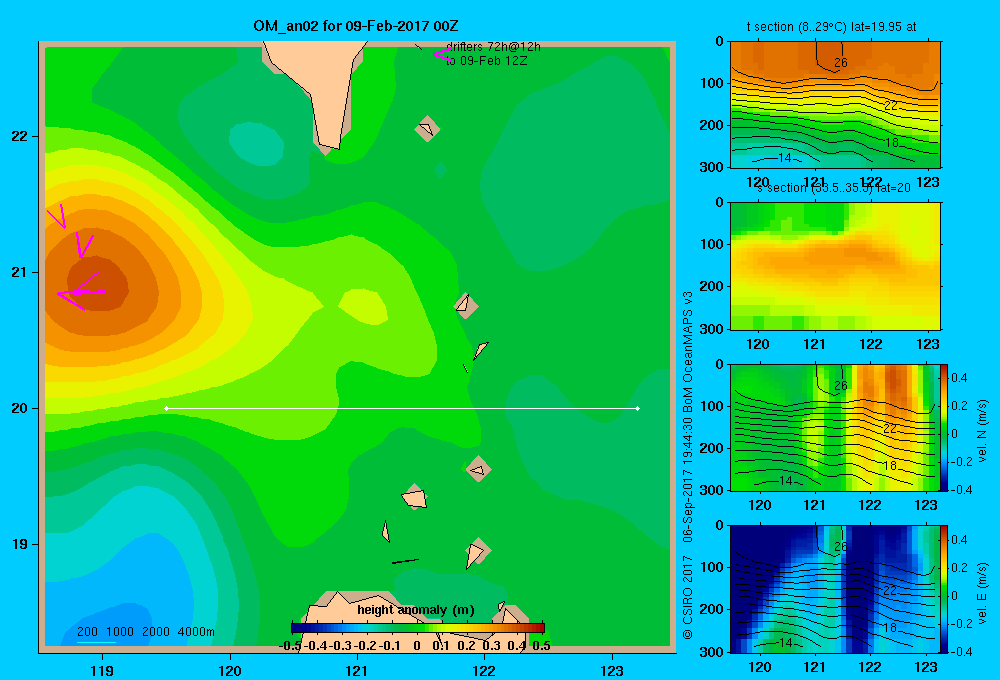
Task: Click the latitude 19 tick label on the map
Action: pos(19,544)
